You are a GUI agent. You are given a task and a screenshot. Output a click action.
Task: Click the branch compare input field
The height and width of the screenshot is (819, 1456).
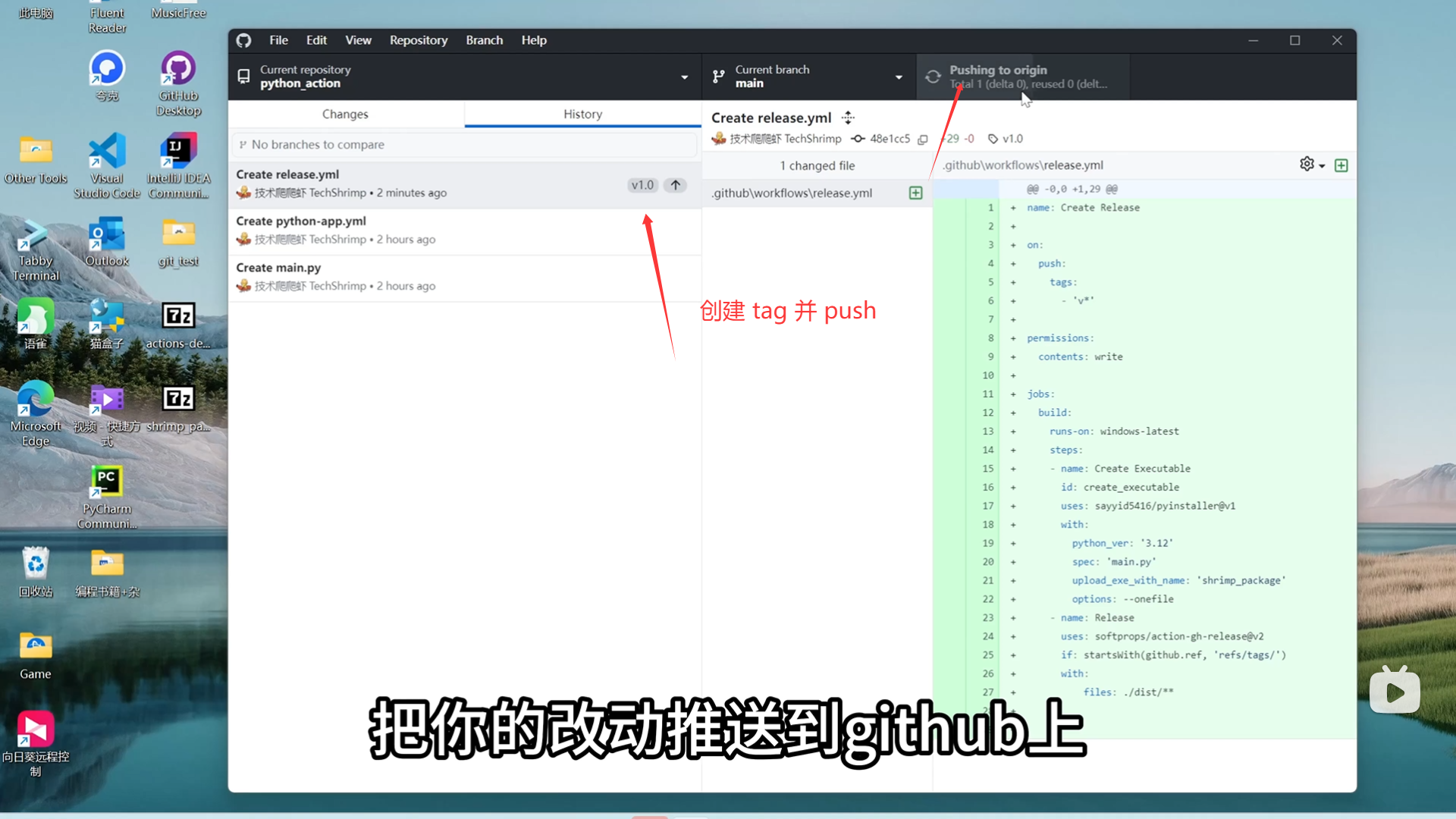tap(464, 145)
